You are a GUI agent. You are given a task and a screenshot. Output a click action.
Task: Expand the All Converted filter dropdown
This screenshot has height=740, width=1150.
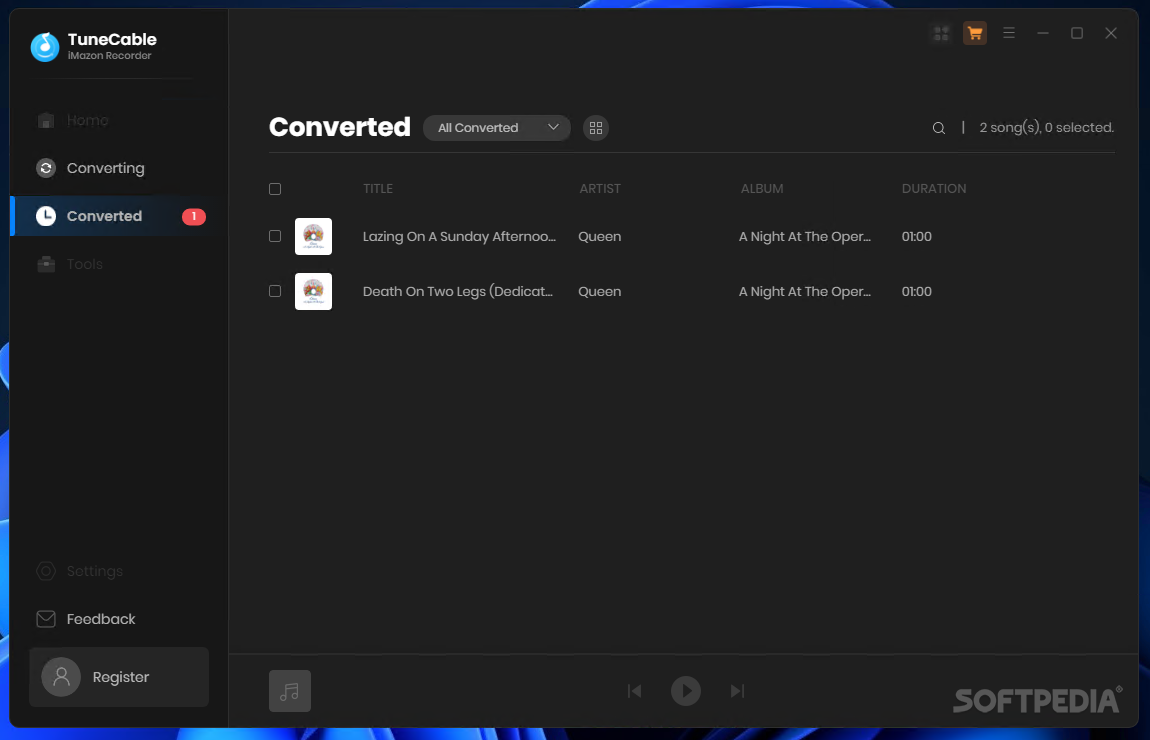pos(497,128)
